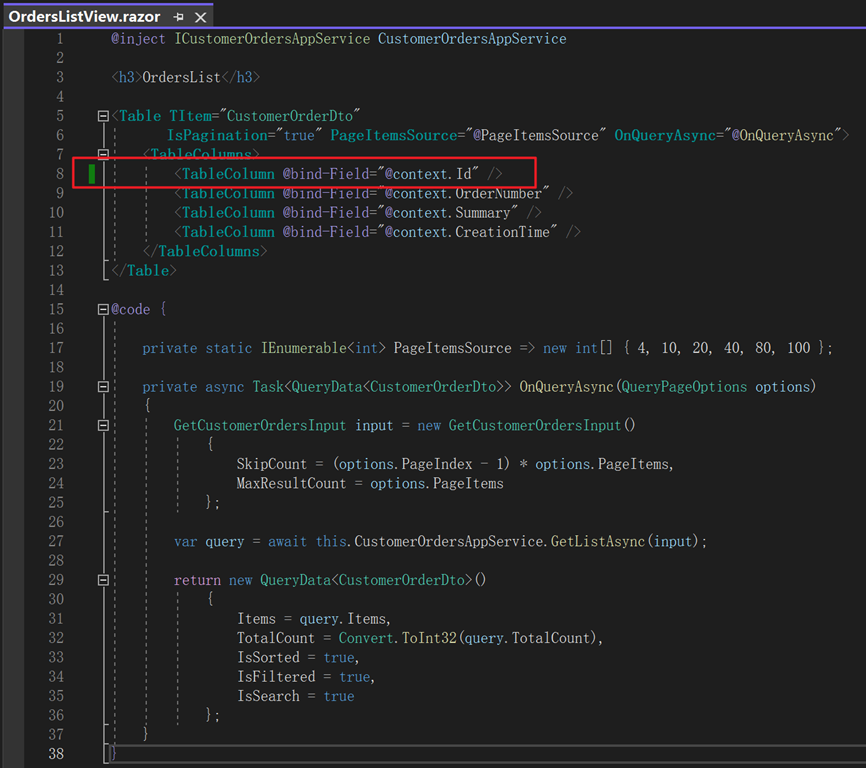Click @context.Summary binding text
The height and width of the screenshot is (768, 866).
click(x=447, y=213)
